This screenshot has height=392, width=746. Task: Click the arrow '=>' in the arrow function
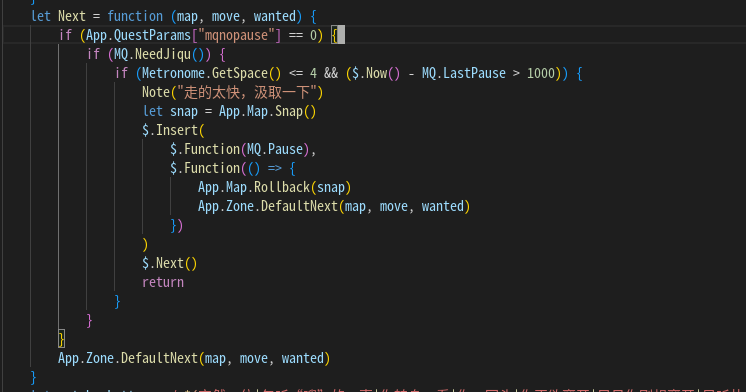click(x=275, y=168)
